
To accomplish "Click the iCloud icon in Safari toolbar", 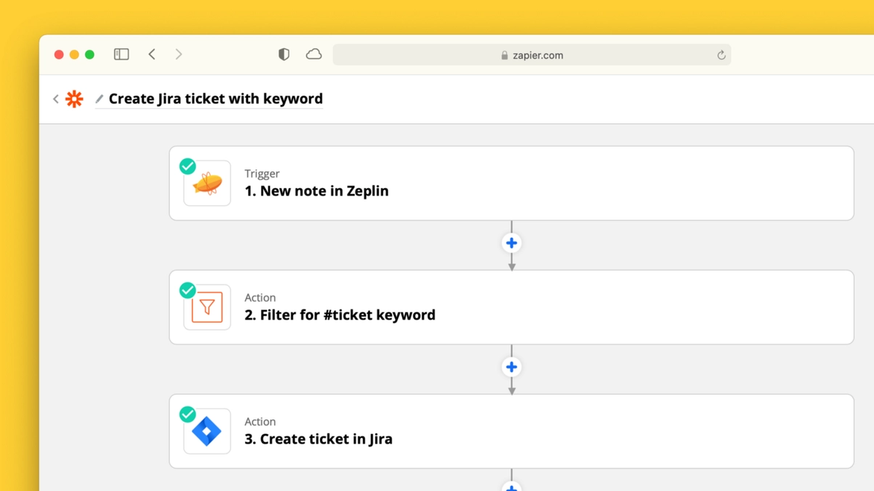I will [314, 55].
